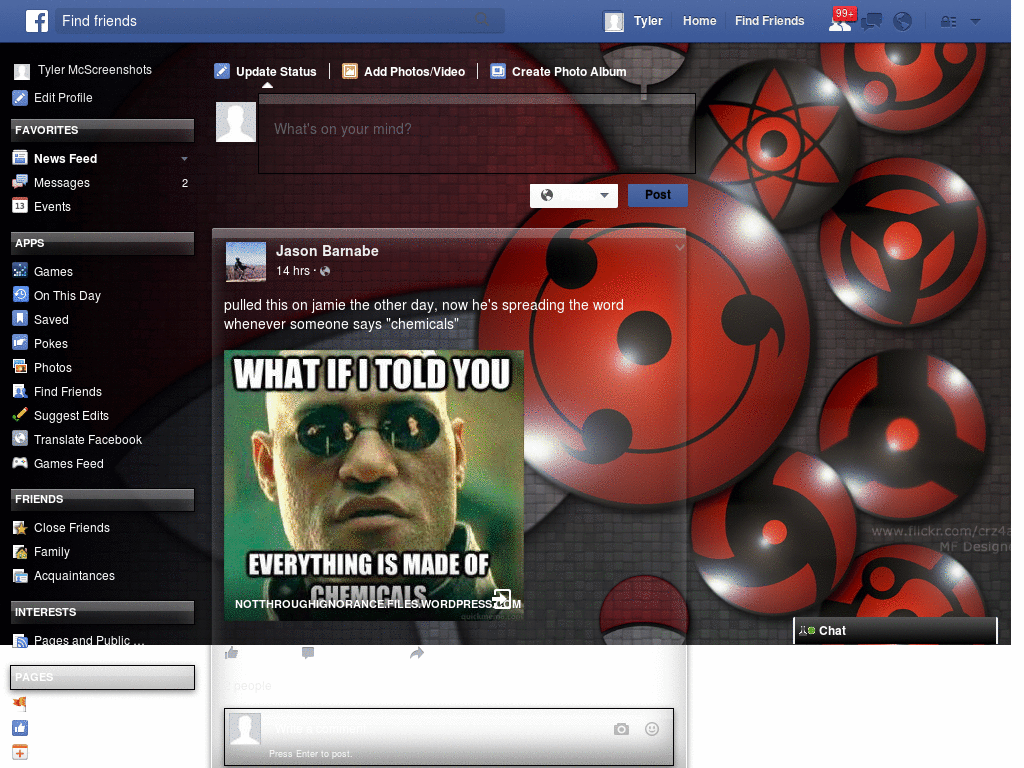Click the blue thumbs-up icon under Pages

(x=20, y=728)
